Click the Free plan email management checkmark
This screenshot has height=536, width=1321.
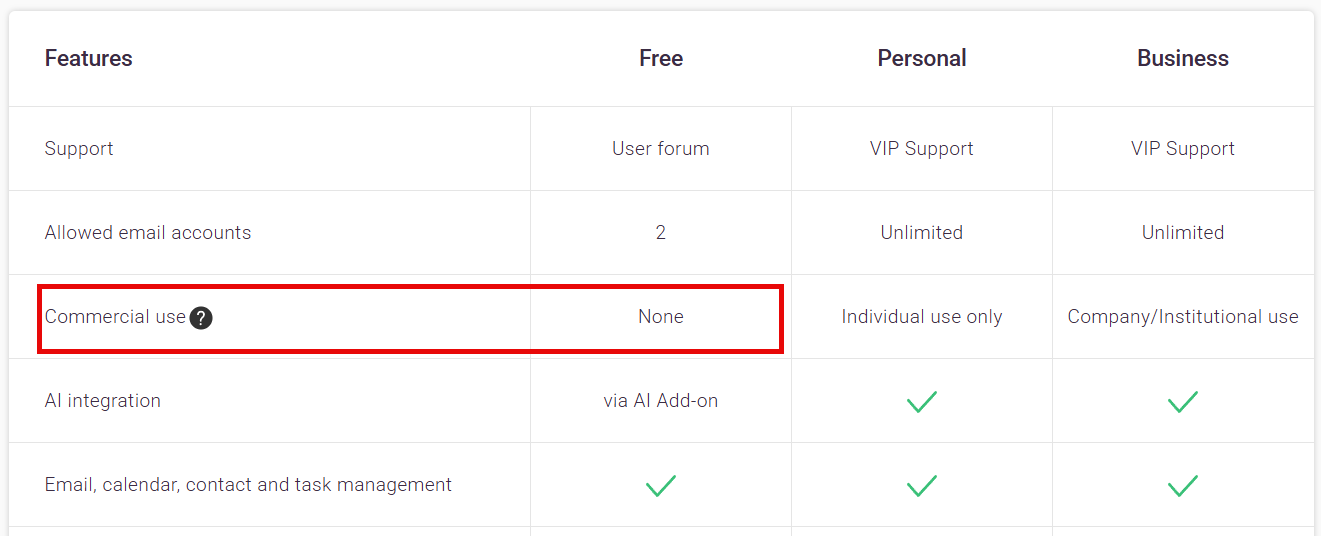[660, 486]
